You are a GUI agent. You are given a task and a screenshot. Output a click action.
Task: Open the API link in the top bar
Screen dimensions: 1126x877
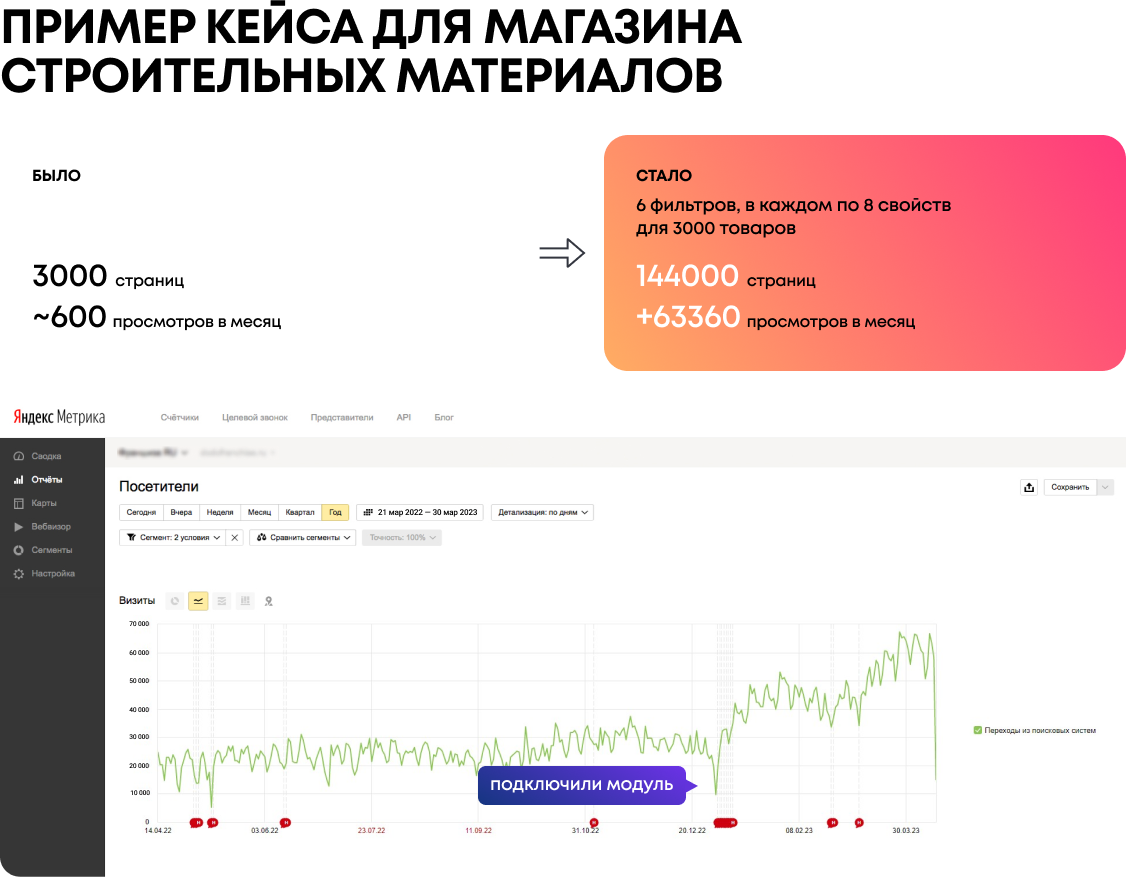point(404,417)
